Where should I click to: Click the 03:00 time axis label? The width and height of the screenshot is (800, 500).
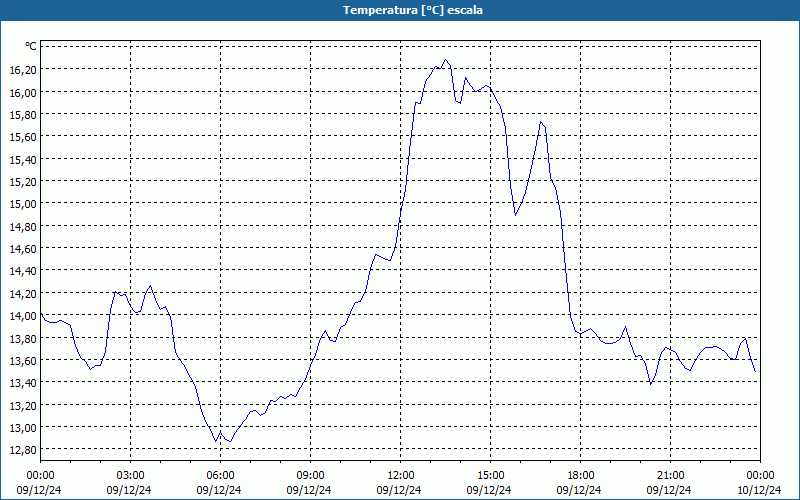pos(130,476)
